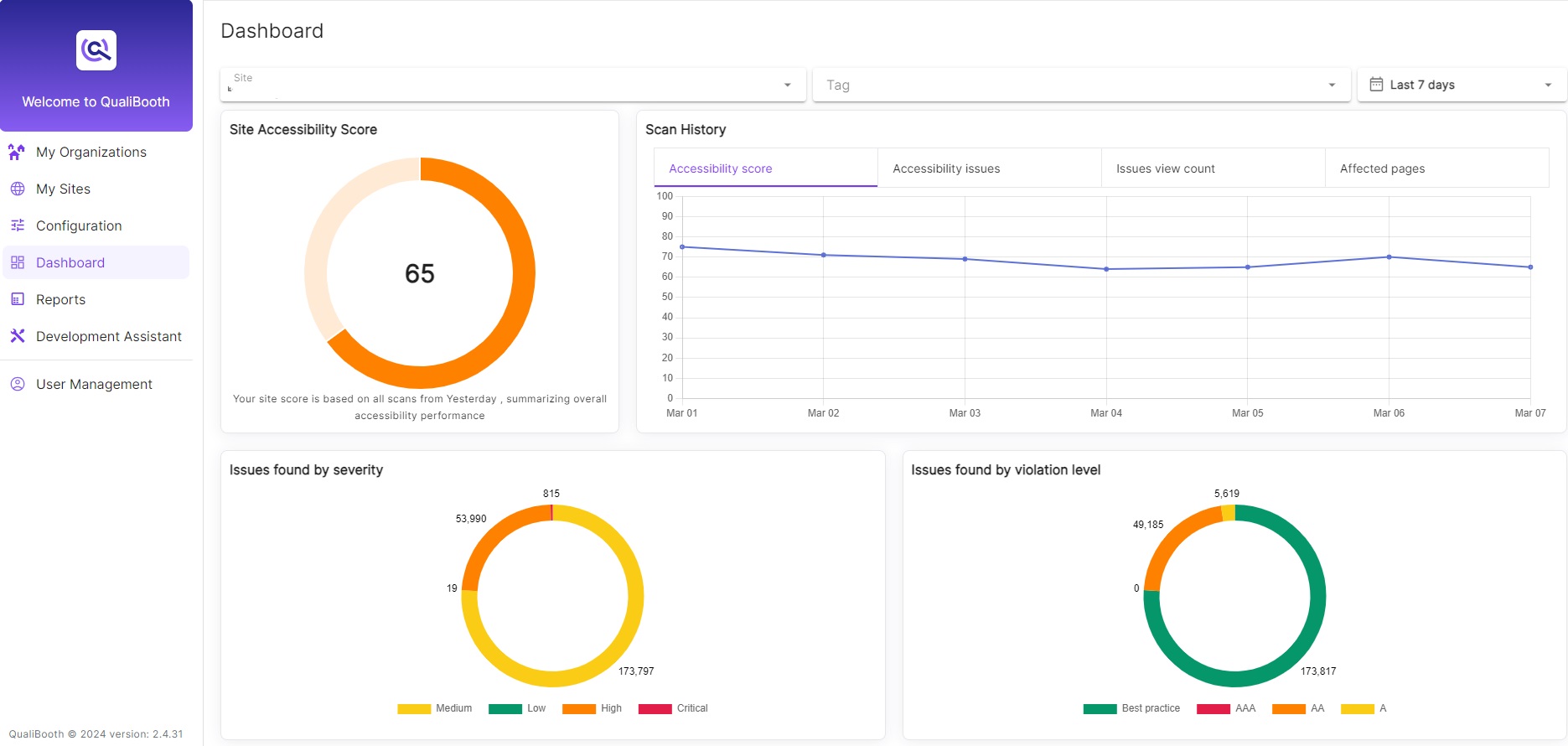Open the My Sites link
The width and height of the screenshot is (1568, 746).
click(63, 189)
